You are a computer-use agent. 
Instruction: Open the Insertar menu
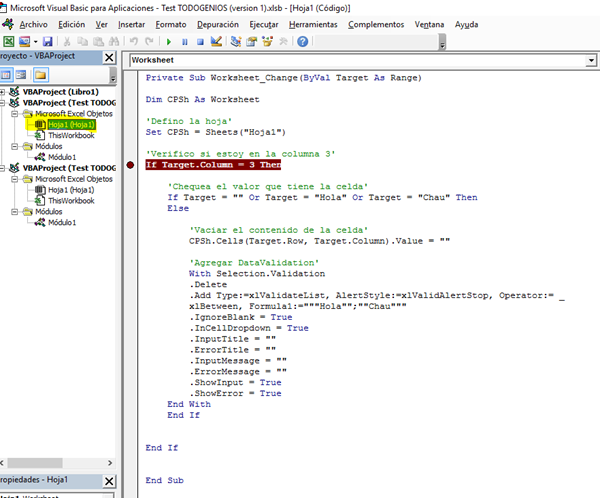[131, 23]
